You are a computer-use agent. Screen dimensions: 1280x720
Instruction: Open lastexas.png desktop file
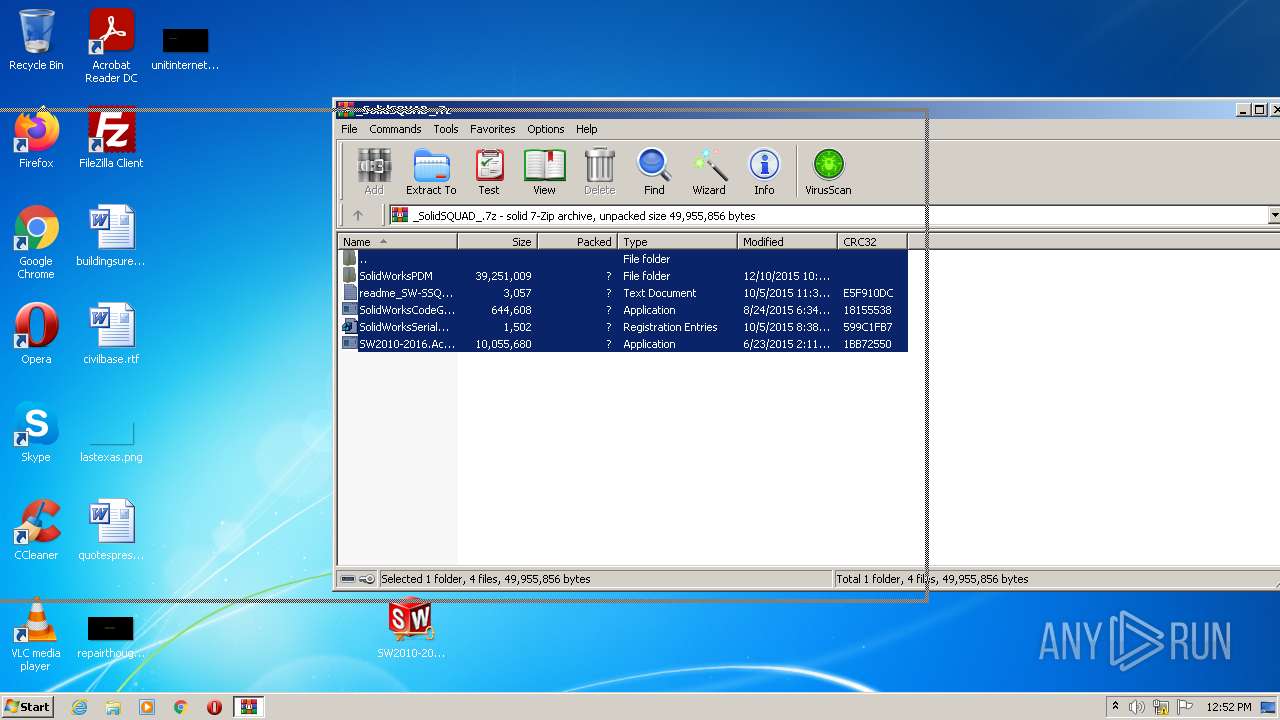[x=111, y=439]
